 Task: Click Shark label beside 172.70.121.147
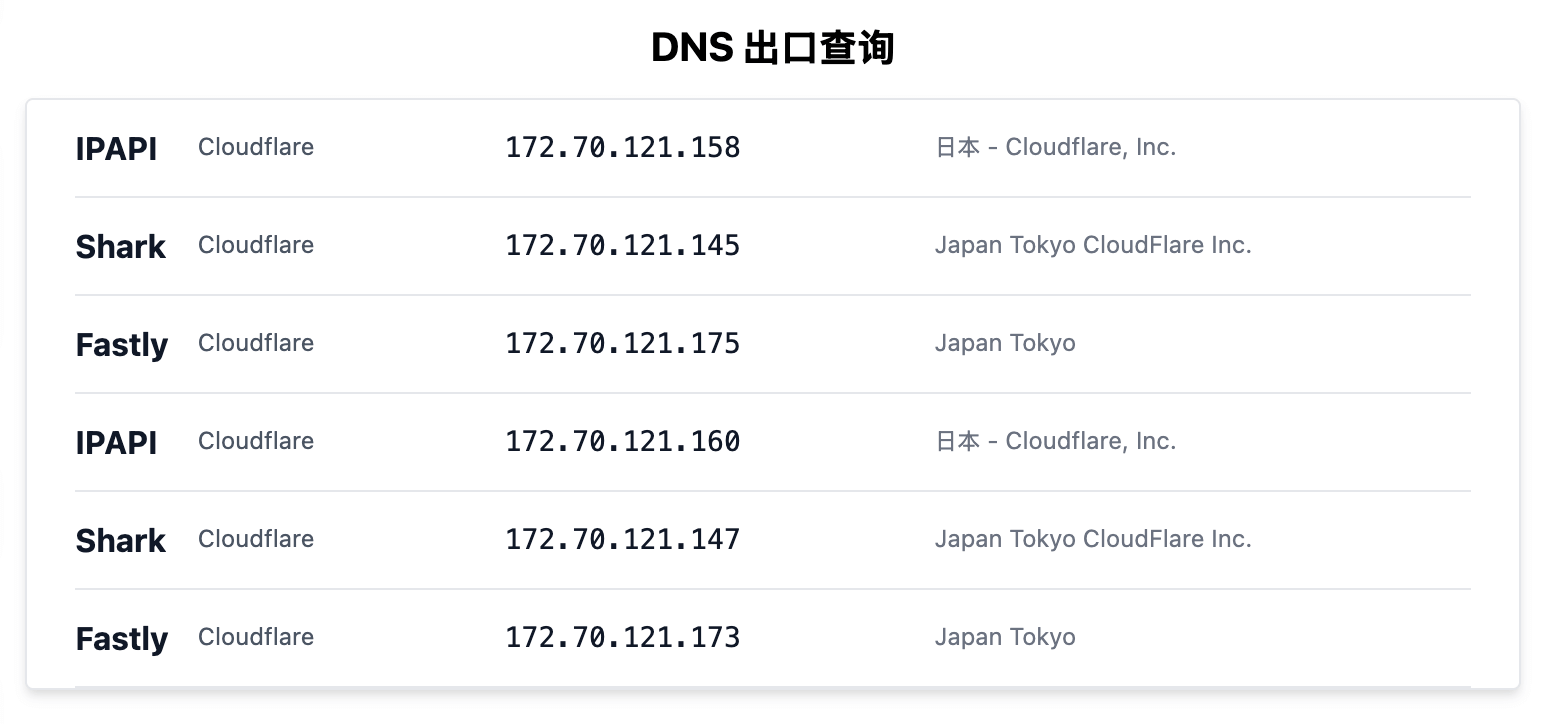coord(120,541)
